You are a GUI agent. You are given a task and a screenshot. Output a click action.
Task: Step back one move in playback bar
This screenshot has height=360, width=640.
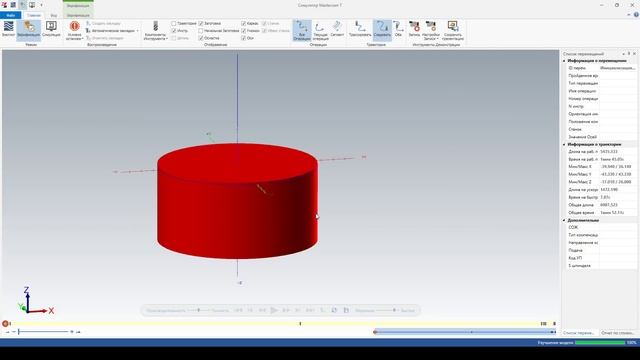click(x=262, y=311)
